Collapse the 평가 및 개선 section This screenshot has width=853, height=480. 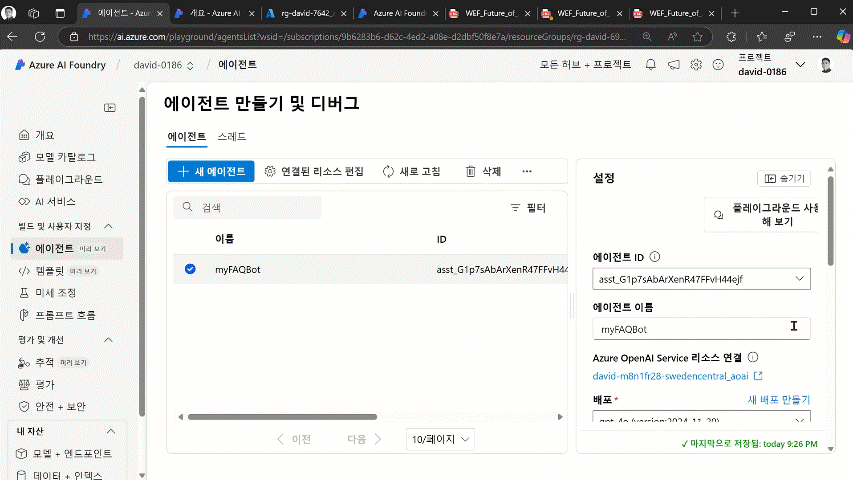pos(108,340)
